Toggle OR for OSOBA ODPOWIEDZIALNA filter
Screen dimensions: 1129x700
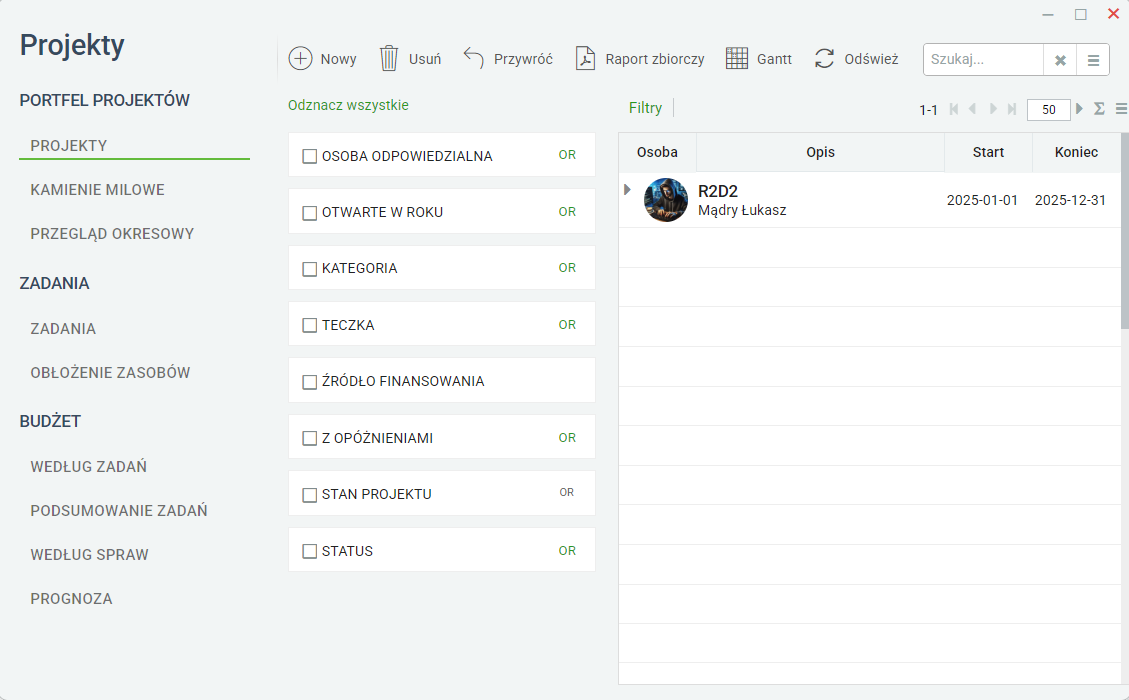(567, 155)
